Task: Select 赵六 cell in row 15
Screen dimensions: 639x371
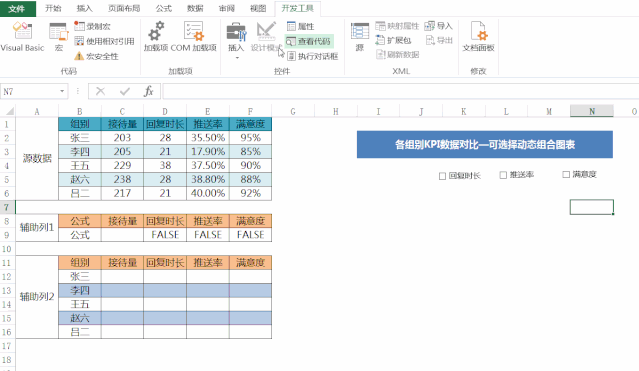Action: (79, 318)
